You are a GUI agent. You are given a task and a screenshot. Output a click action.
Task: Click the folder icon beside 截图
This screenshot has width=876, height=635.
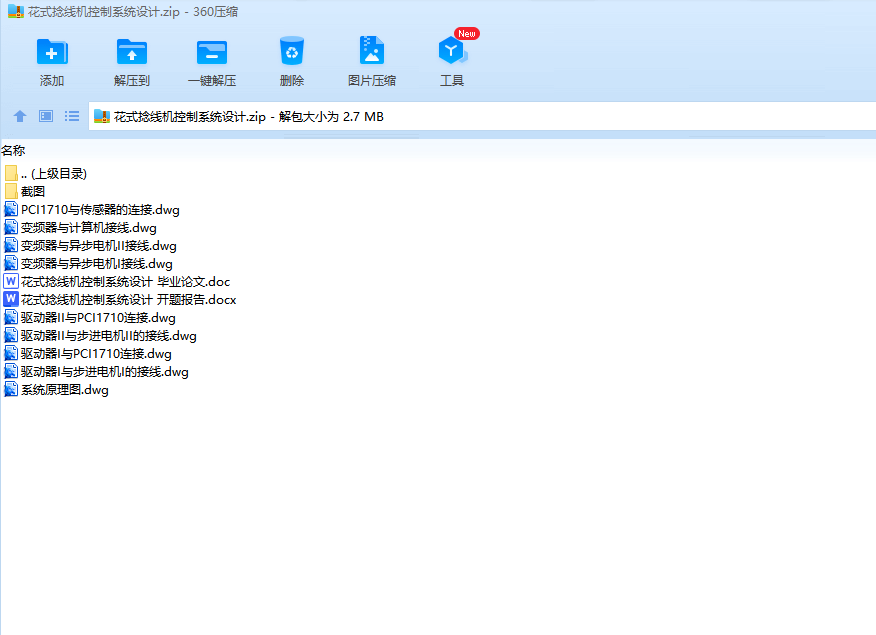point(11,192)
